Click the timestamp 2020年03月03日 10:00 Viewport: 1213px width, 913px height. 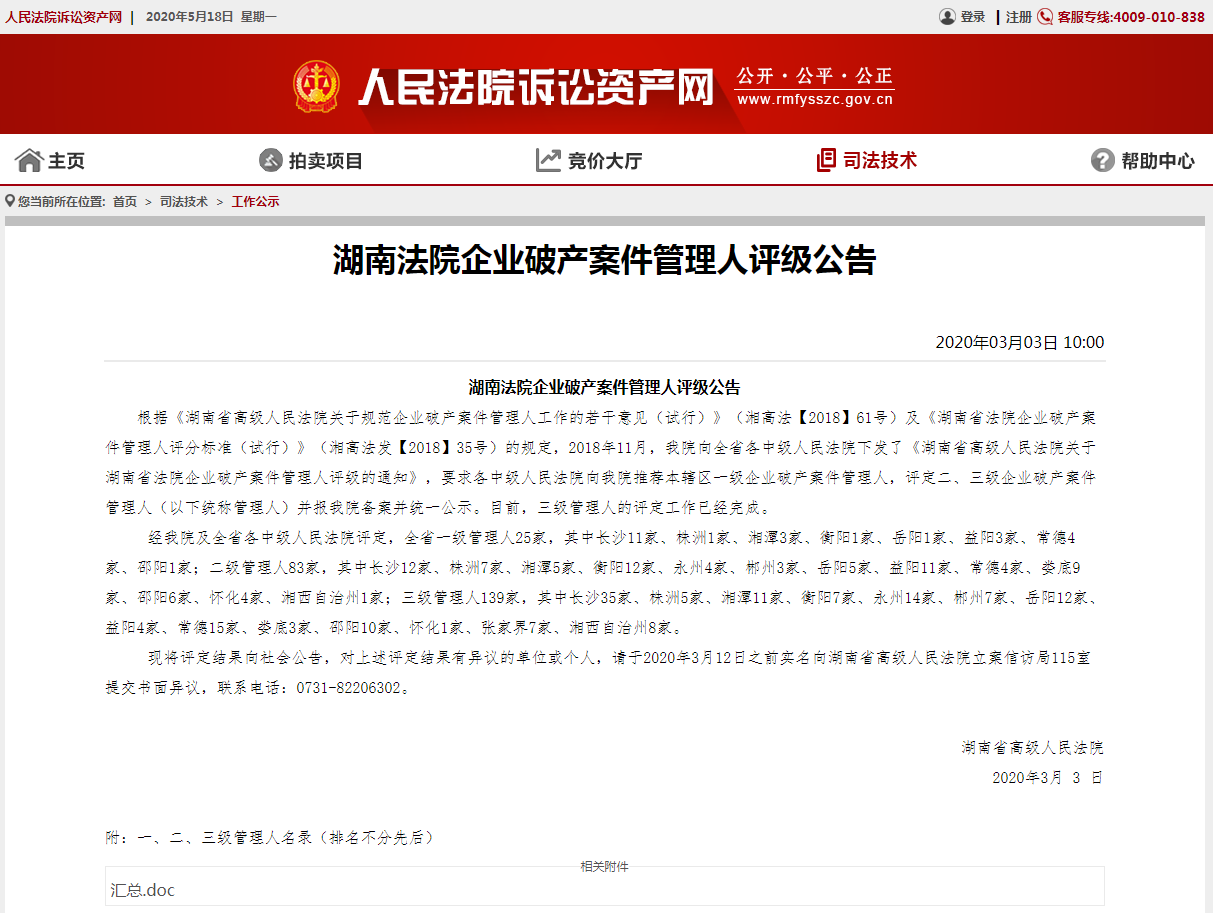(1020, 342)
